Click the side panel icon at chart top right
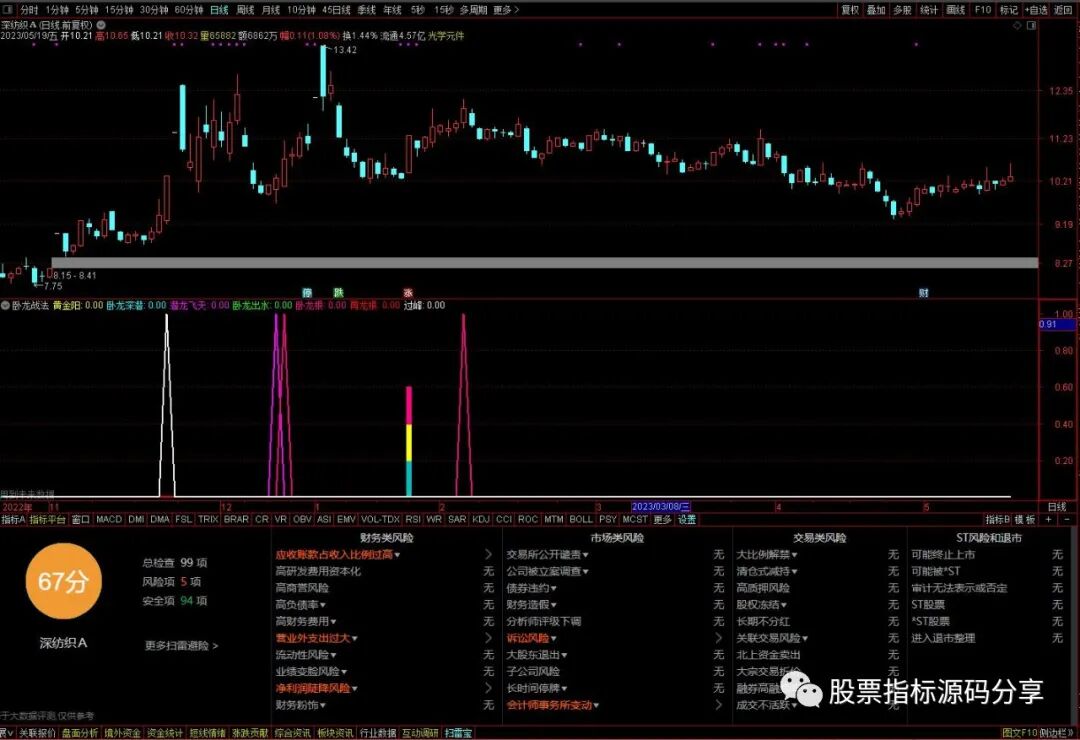The image size is (1080, 740). 1032,25
